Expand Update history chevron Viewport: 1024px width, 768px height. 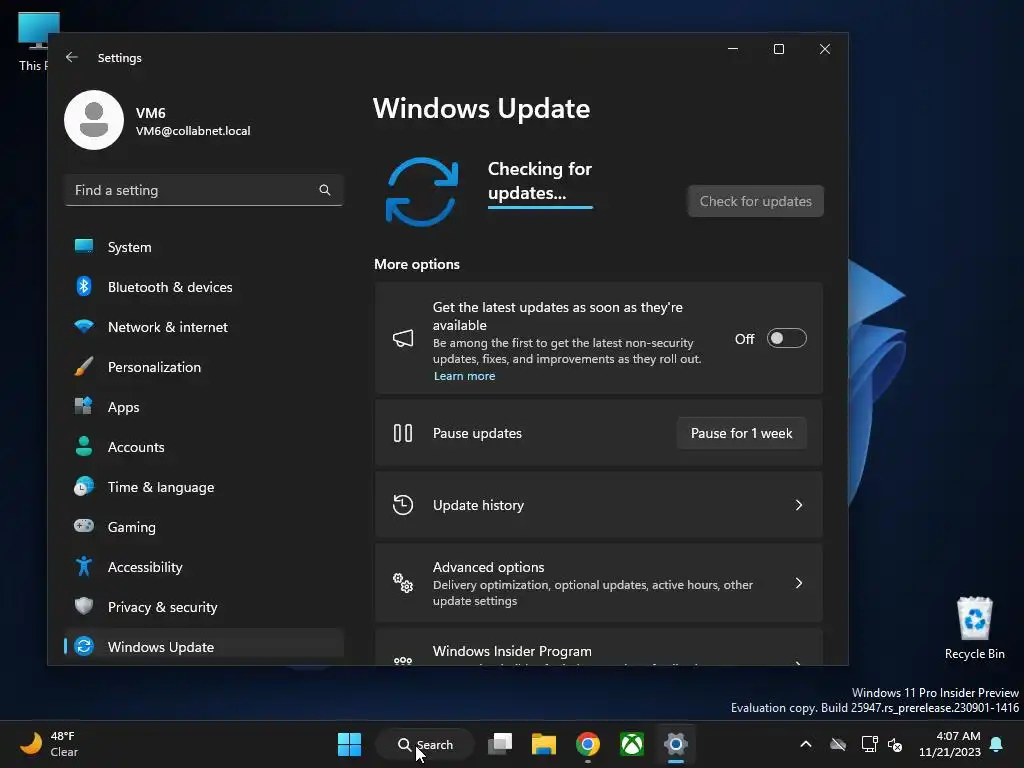(x=799, y=505)
